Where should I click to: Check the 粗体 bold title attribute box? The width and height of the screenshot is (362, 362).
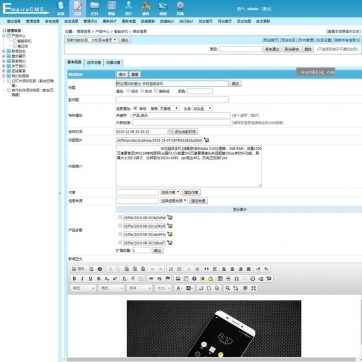(x=128, y=91)
